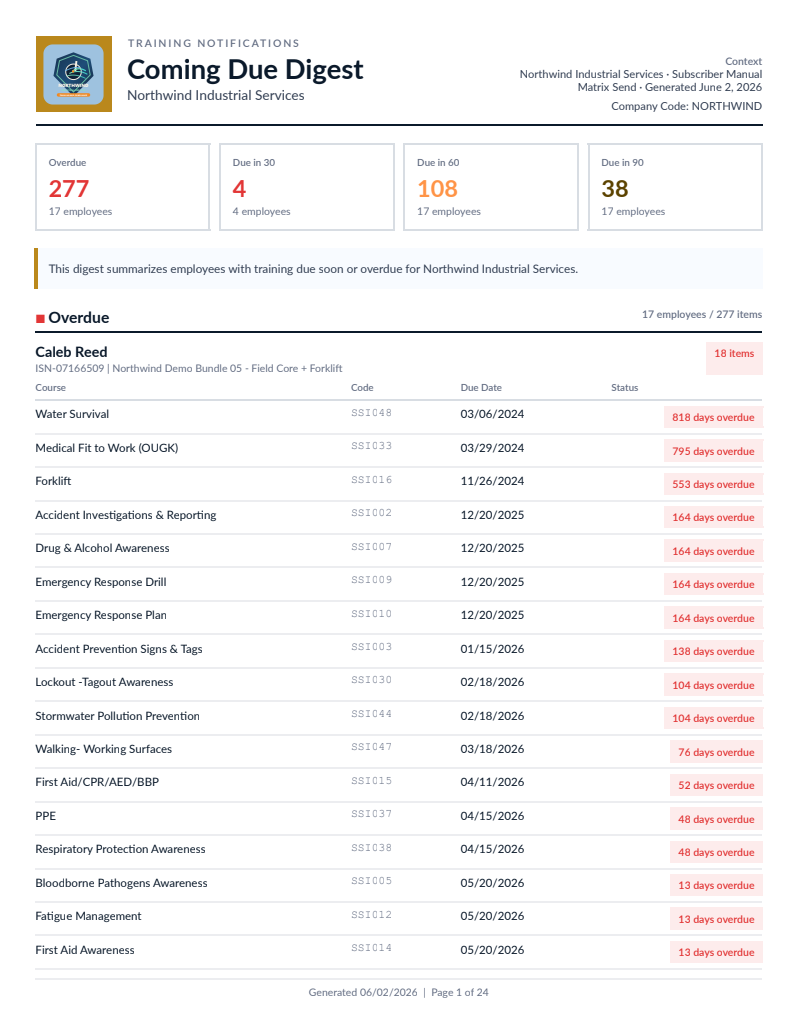The width and height of the screenshot is (797, 1034).
Task: Click Fatigue Management course
Action: [88, 916]
